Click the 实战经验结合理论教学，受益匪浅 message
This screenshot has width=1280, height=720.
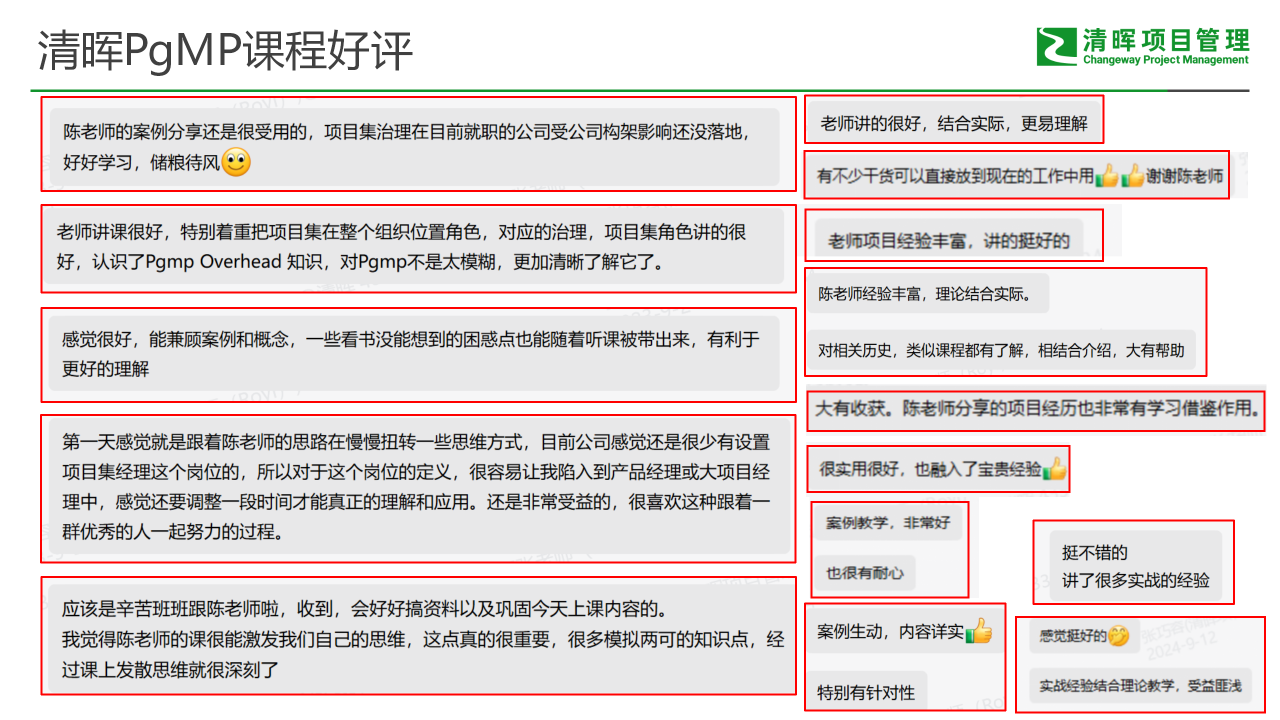pyautogui.click(x=1139, y=685)
